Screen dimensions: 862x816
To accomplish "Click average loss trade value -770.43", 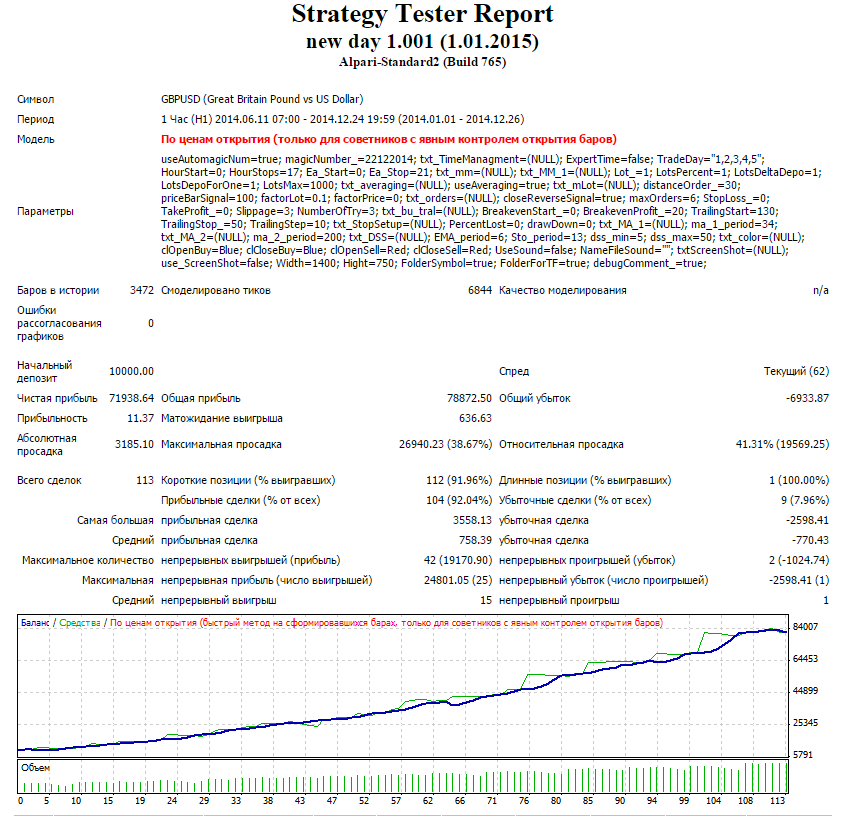I will point(810,541).
